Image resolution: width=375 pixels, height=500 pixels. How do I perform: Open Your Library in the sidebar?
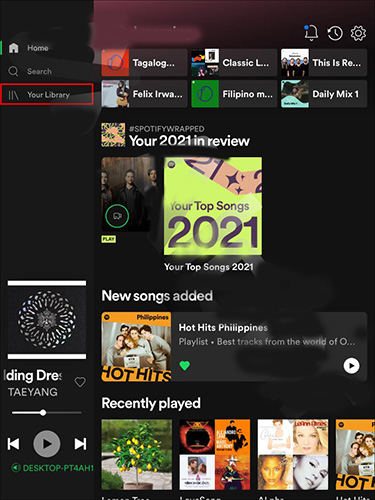pyautogui.click(x=47, y=95)
